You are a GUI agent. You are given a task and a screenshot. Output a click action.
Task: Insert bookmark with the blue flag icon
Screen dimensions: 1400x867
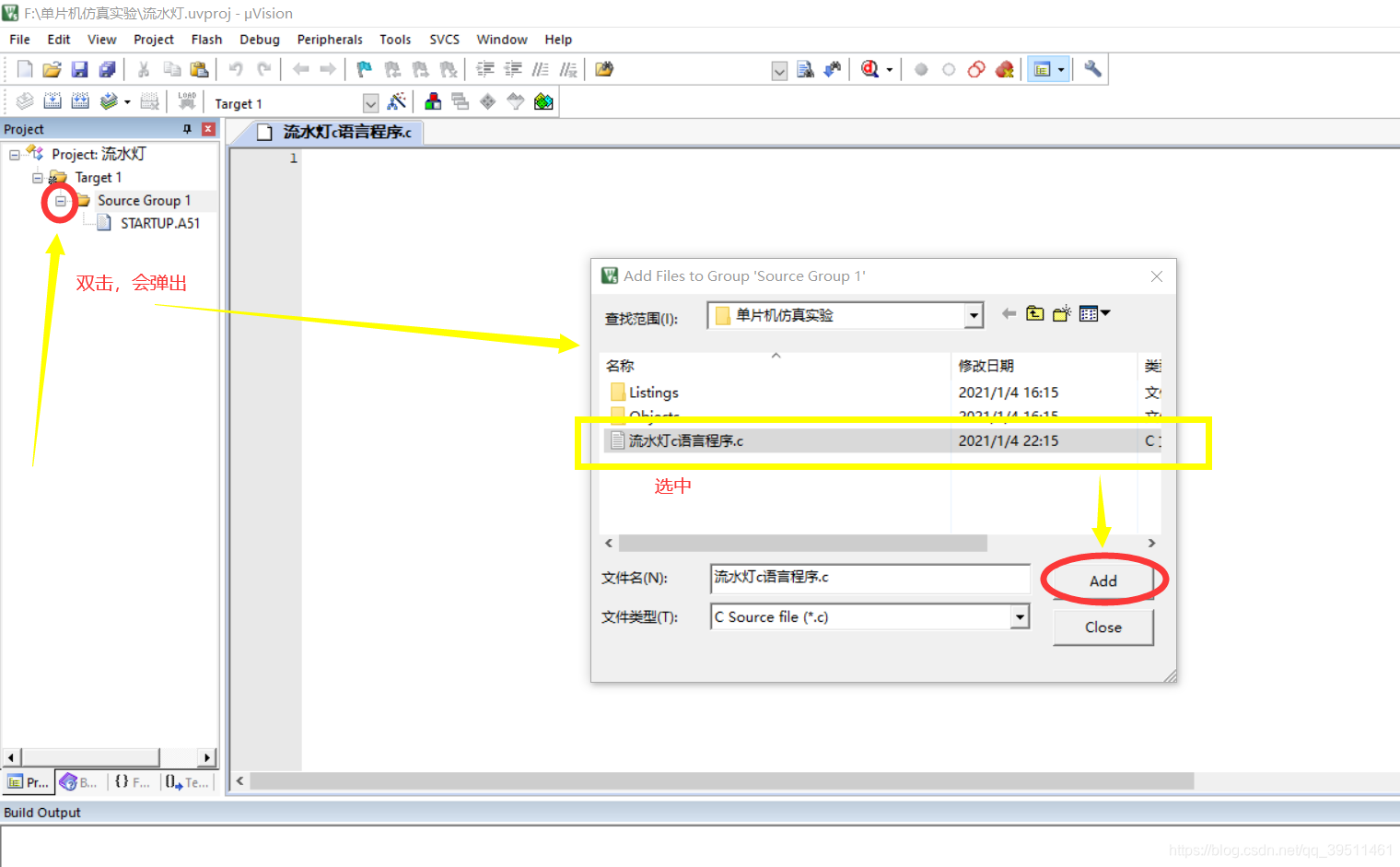[x=365, y=69]
